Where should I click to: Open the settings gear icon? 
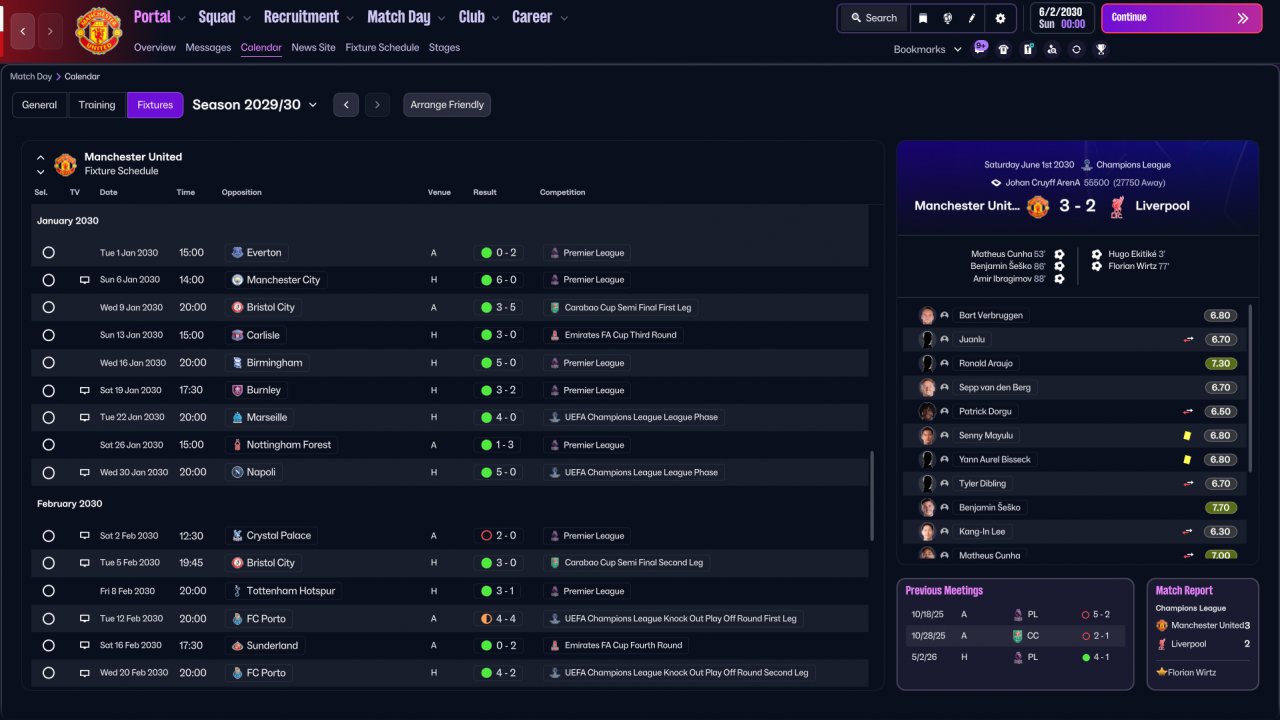(1000, 18)
